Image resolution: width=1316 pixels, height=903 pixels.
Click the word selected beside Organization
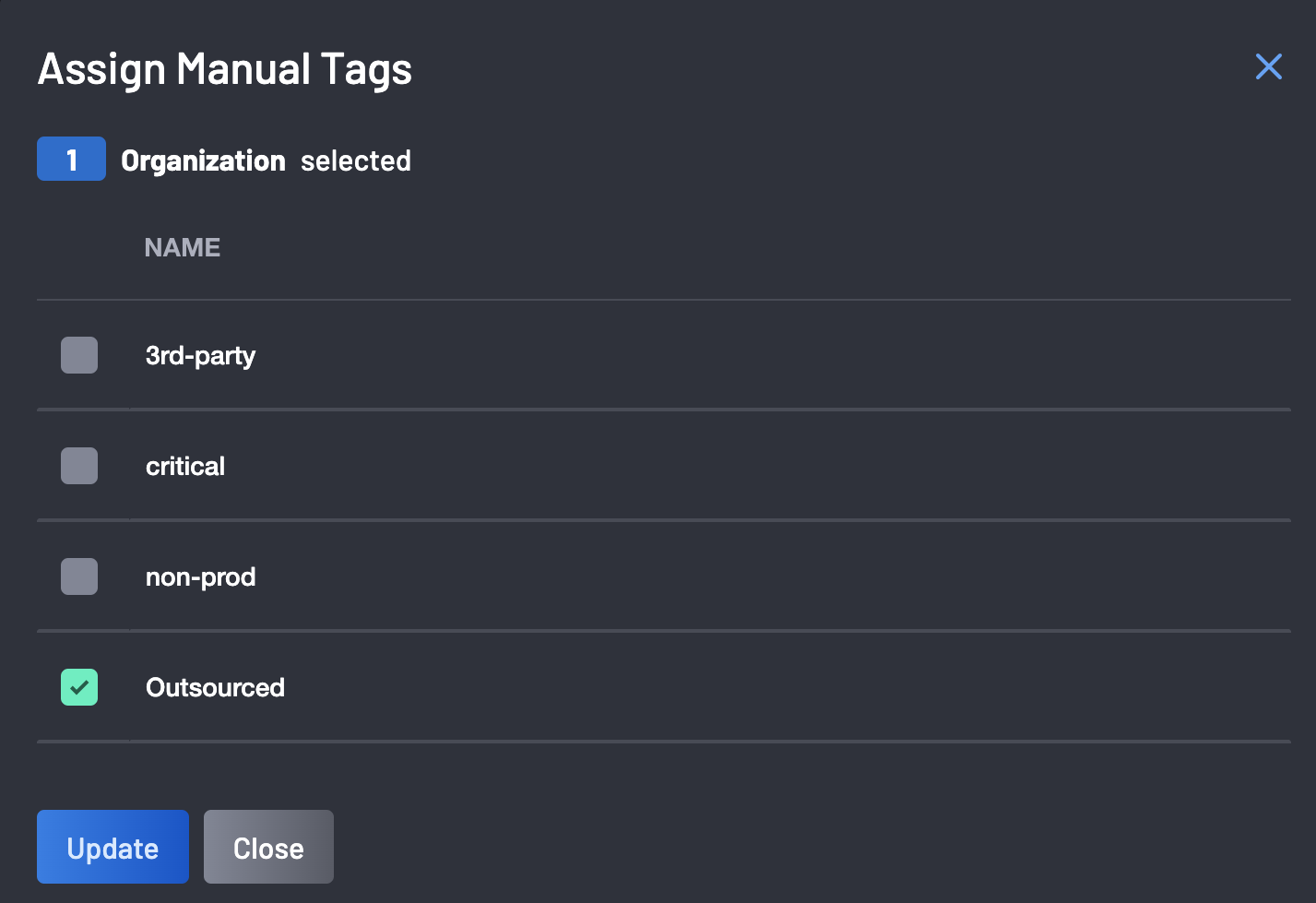click(x=356, y=160)
